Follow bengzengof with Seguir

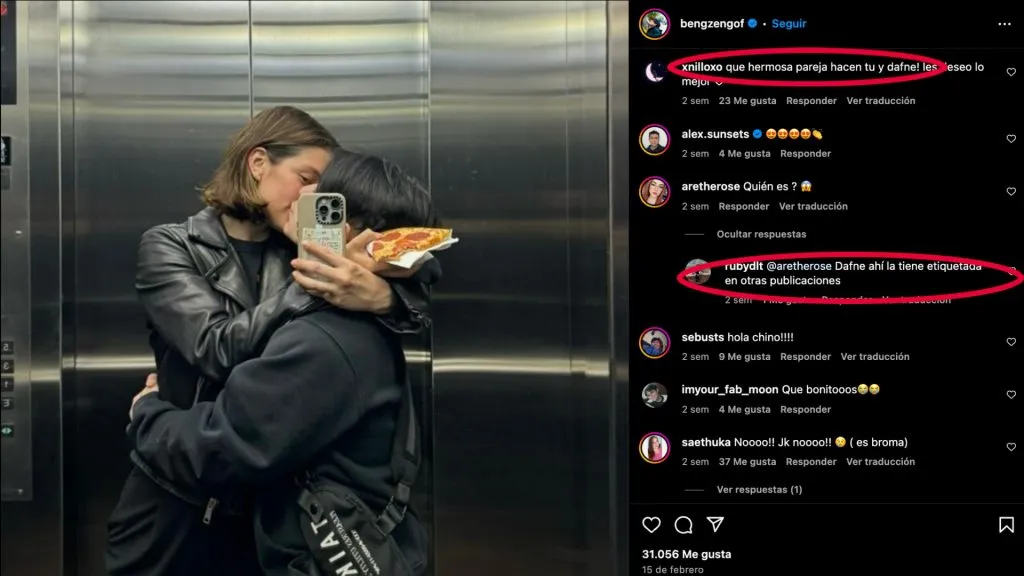tap(789, 24)
